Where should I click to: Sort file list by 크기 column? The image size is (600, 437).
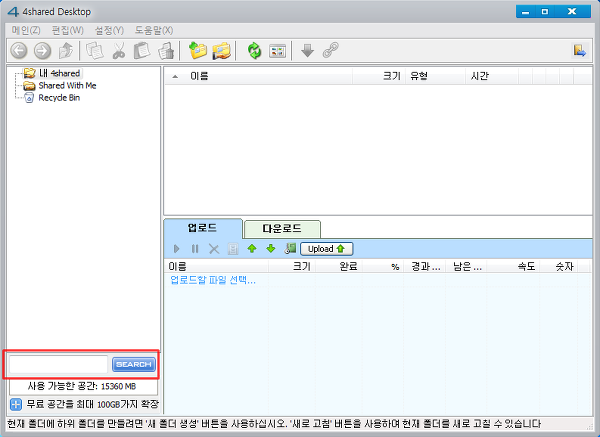[391, 76]
